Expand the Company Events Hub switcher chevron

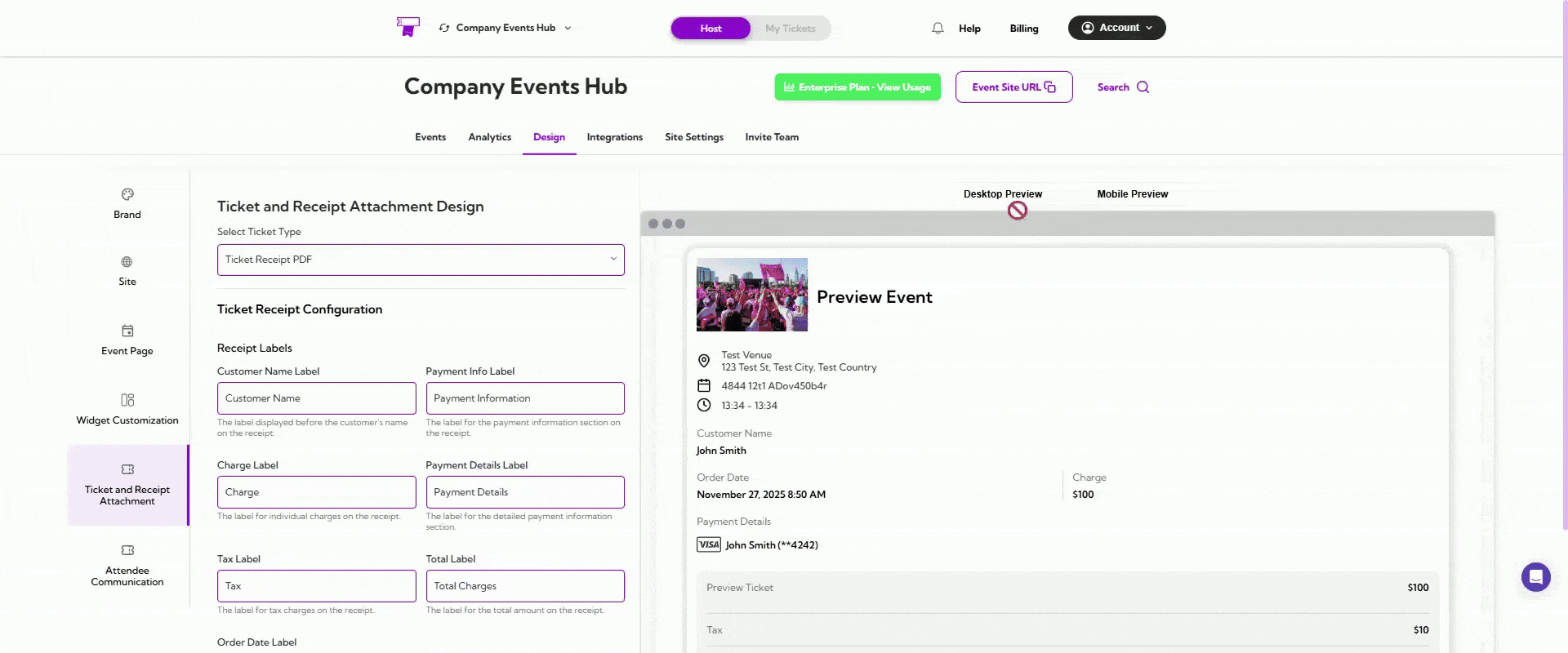point(568,28)
